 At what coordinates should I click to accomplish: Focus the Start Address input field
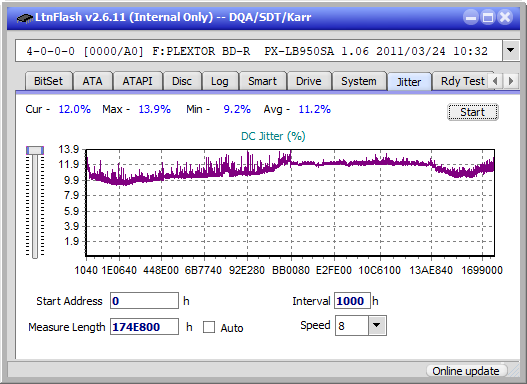click(x=145, y=301)
